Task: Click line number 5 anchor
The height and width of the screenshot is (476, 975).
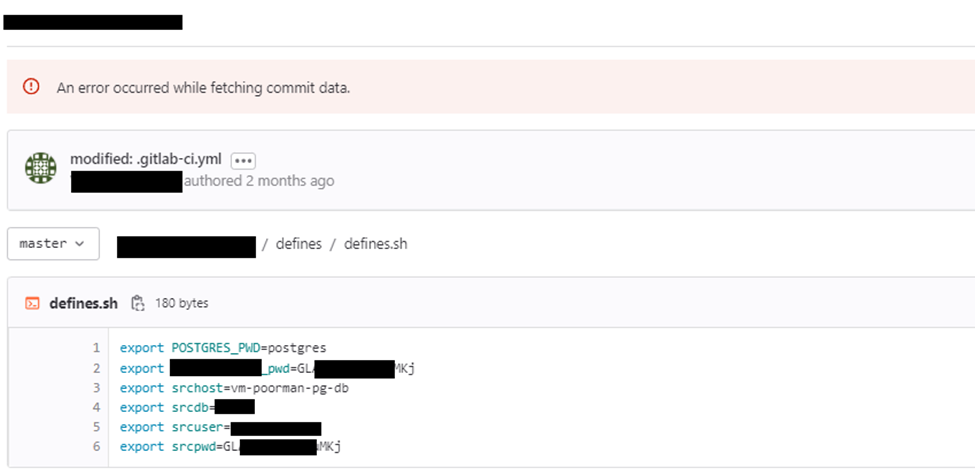Action: (x=96, y=427)
